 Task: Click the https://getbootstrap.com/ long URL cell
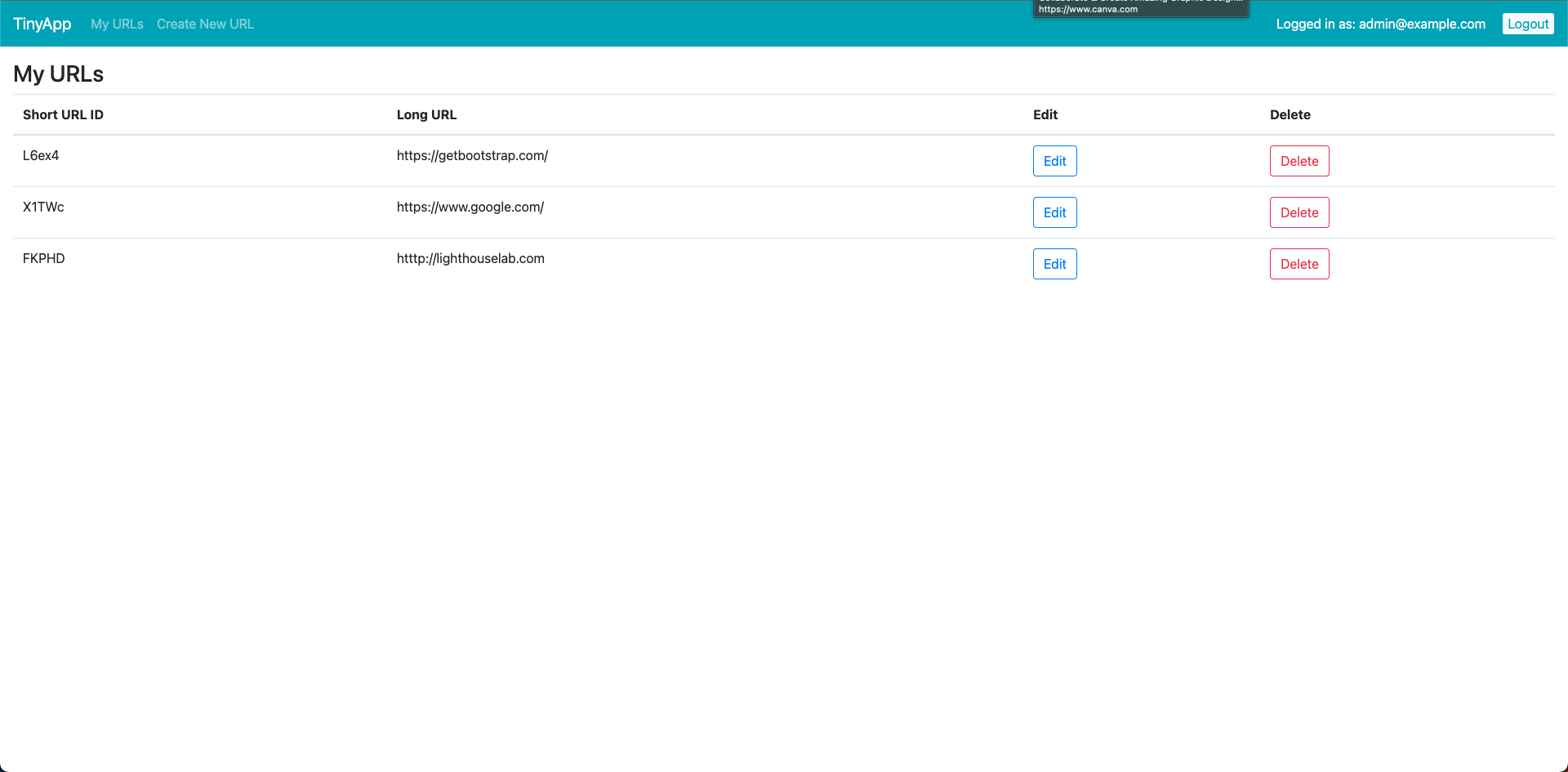point(472,155)
